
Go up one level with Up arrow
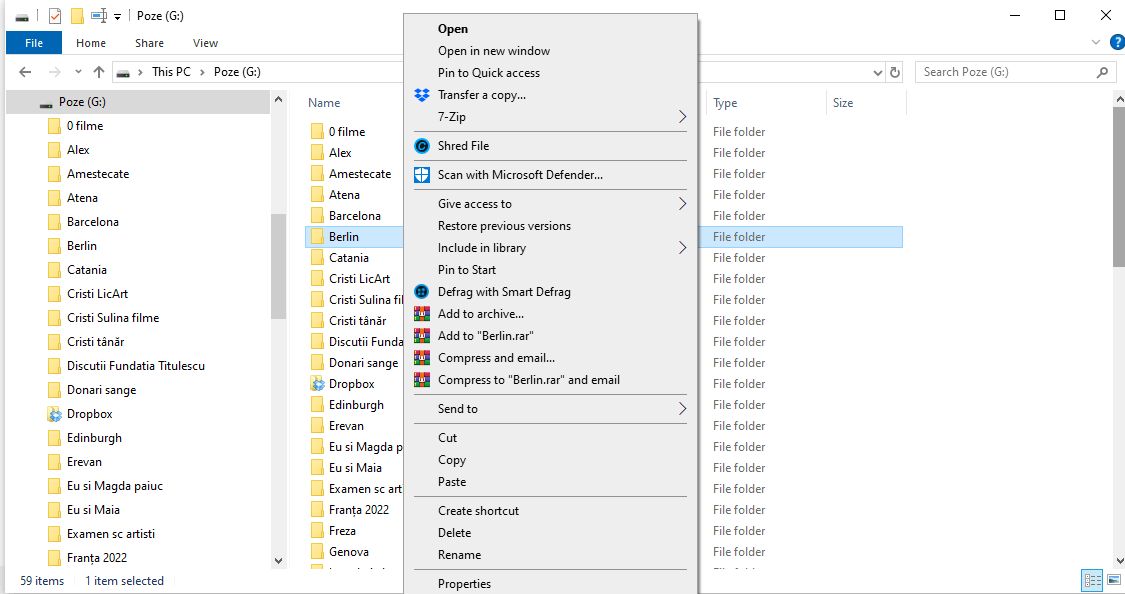click(x=99, y=72)
